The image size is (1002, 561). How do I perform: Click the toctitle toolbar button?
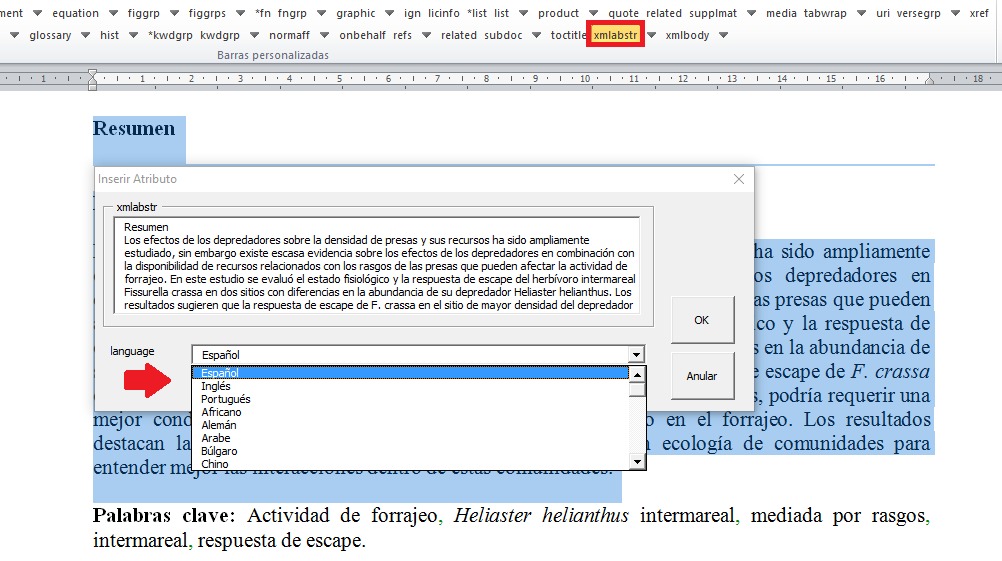[x=568, y=35]
